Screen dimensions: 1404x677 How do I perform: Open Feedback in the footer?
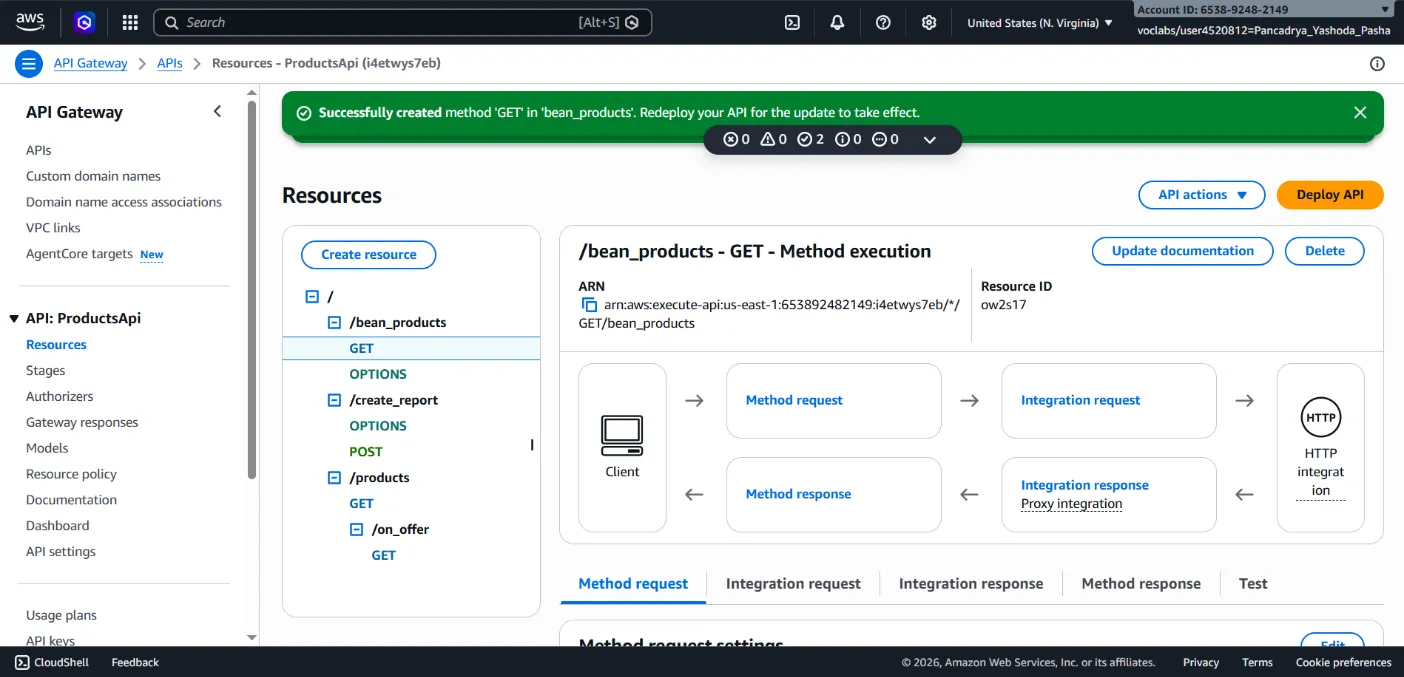coord(135,662)
